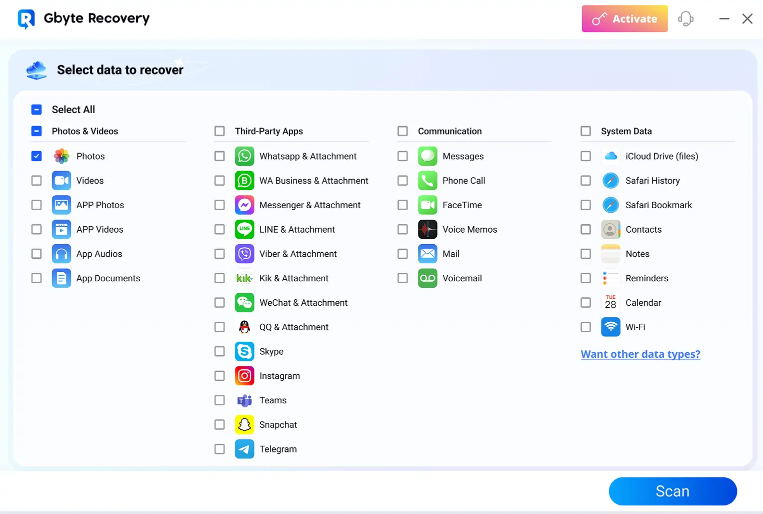Click the Telegram paper plane icon
Image resolution: width=763 pixels, height=514 pixels.
click(244, 449)
